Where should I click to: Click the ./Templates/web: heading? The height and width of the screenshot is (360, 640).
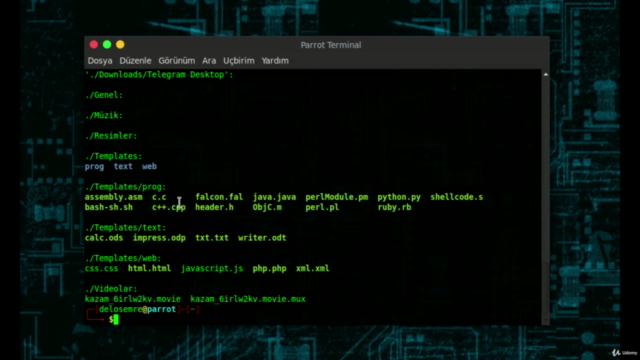point(123,258)
